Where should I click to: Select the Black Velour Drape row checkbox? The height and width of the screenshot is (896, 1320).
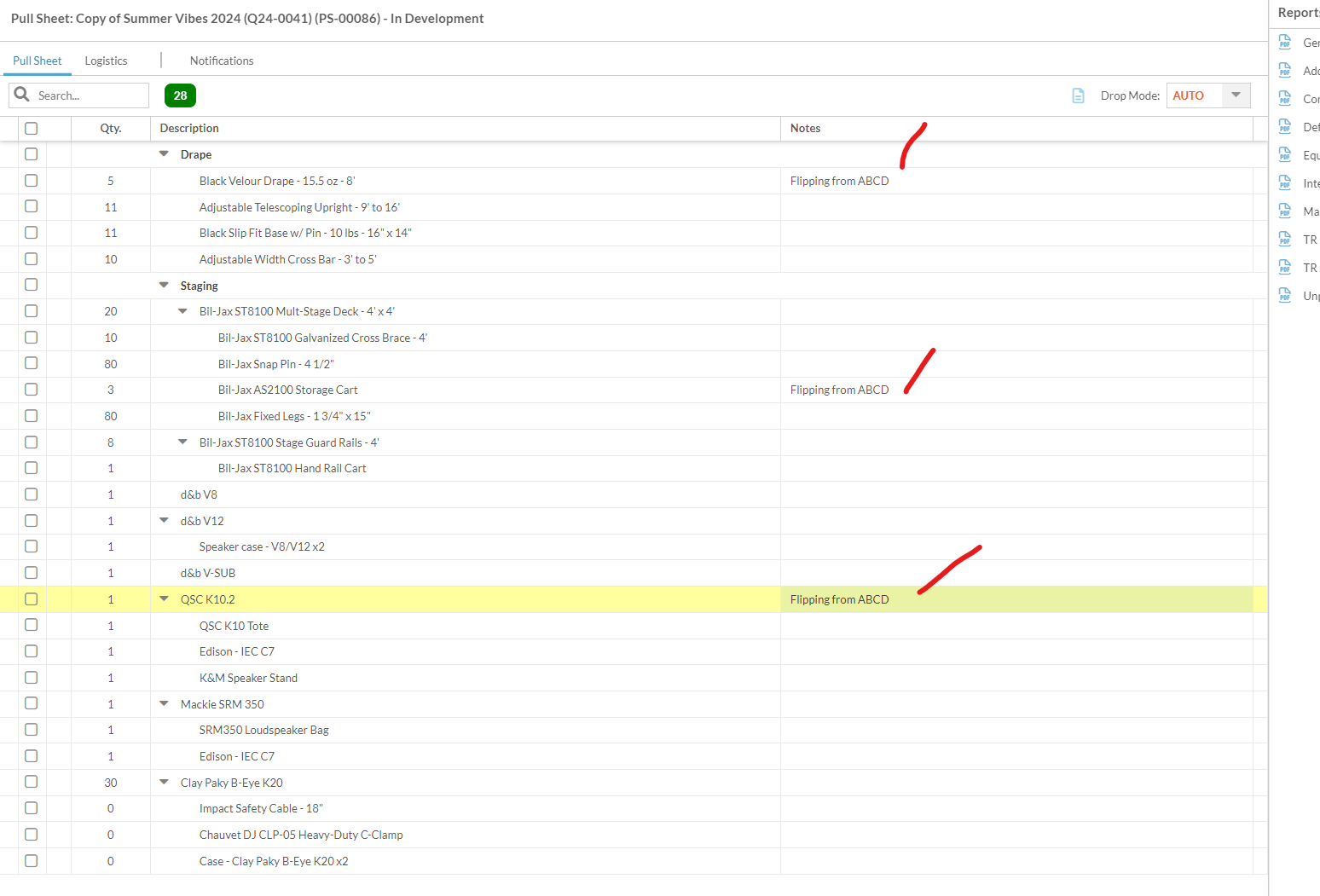pos(32,181)
